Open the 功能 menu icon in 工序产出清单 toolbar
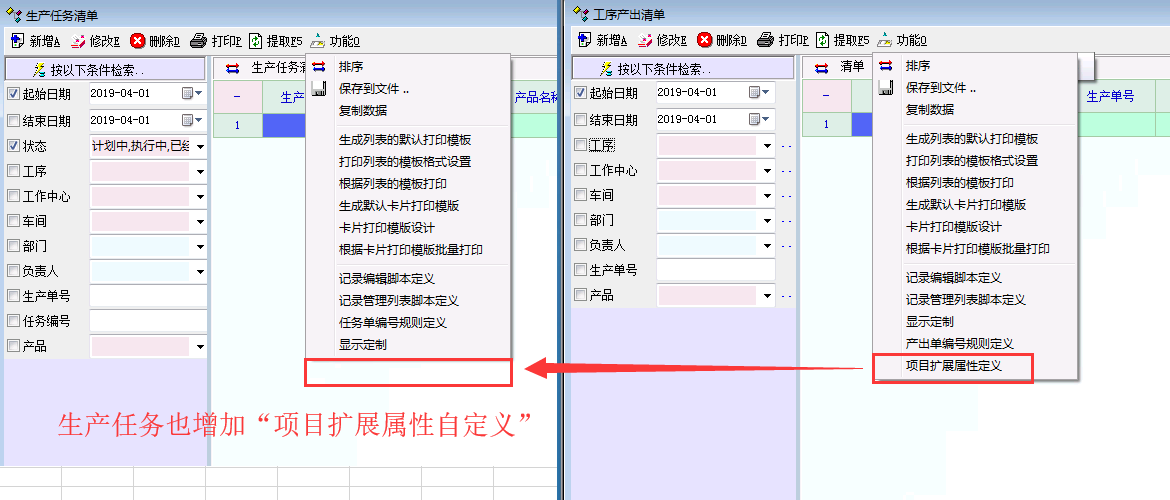 pyautogui.click(x=884, y=41)
